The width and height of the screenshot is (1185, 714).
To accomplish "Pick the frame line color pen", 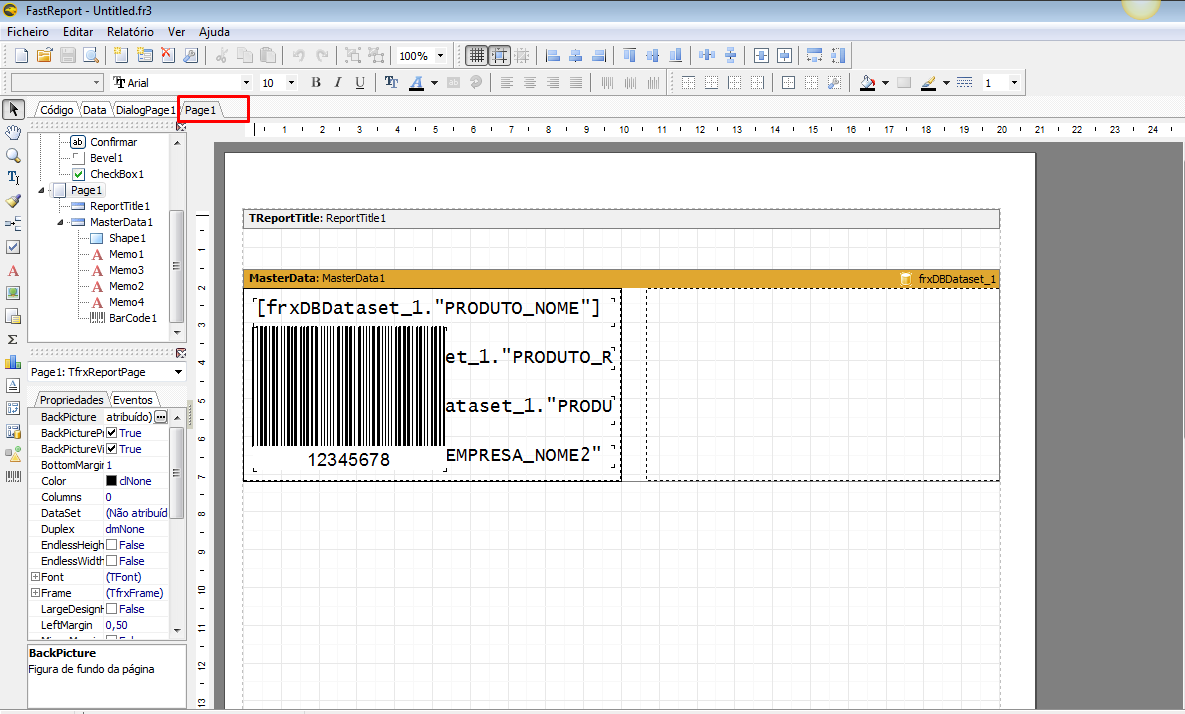I will click(x=929, y=82).
